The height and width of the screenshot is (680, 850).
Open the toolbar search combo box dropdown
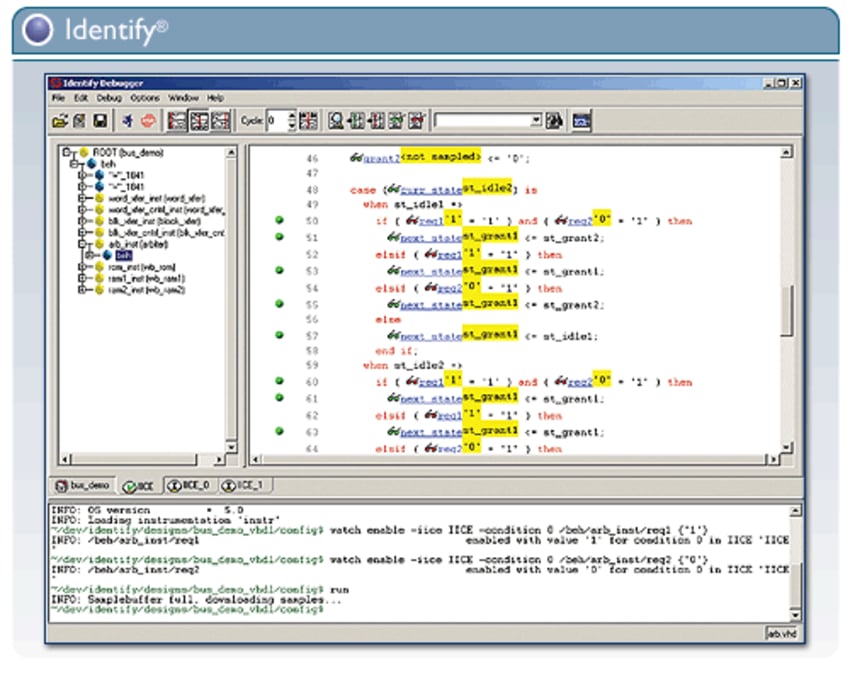click(x=535, y=121)
